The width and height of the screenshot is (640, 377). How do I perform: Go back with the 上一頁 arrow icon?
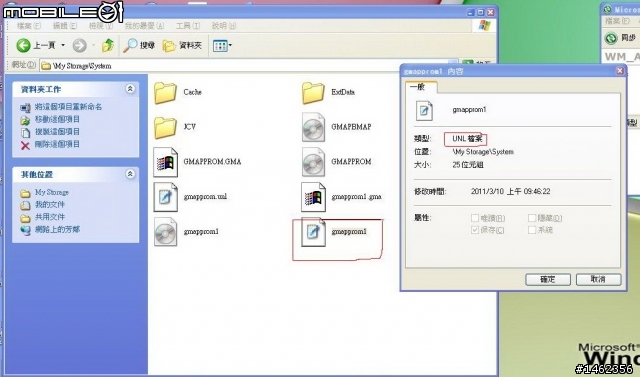pyautogui.click(x=23, y=45)
